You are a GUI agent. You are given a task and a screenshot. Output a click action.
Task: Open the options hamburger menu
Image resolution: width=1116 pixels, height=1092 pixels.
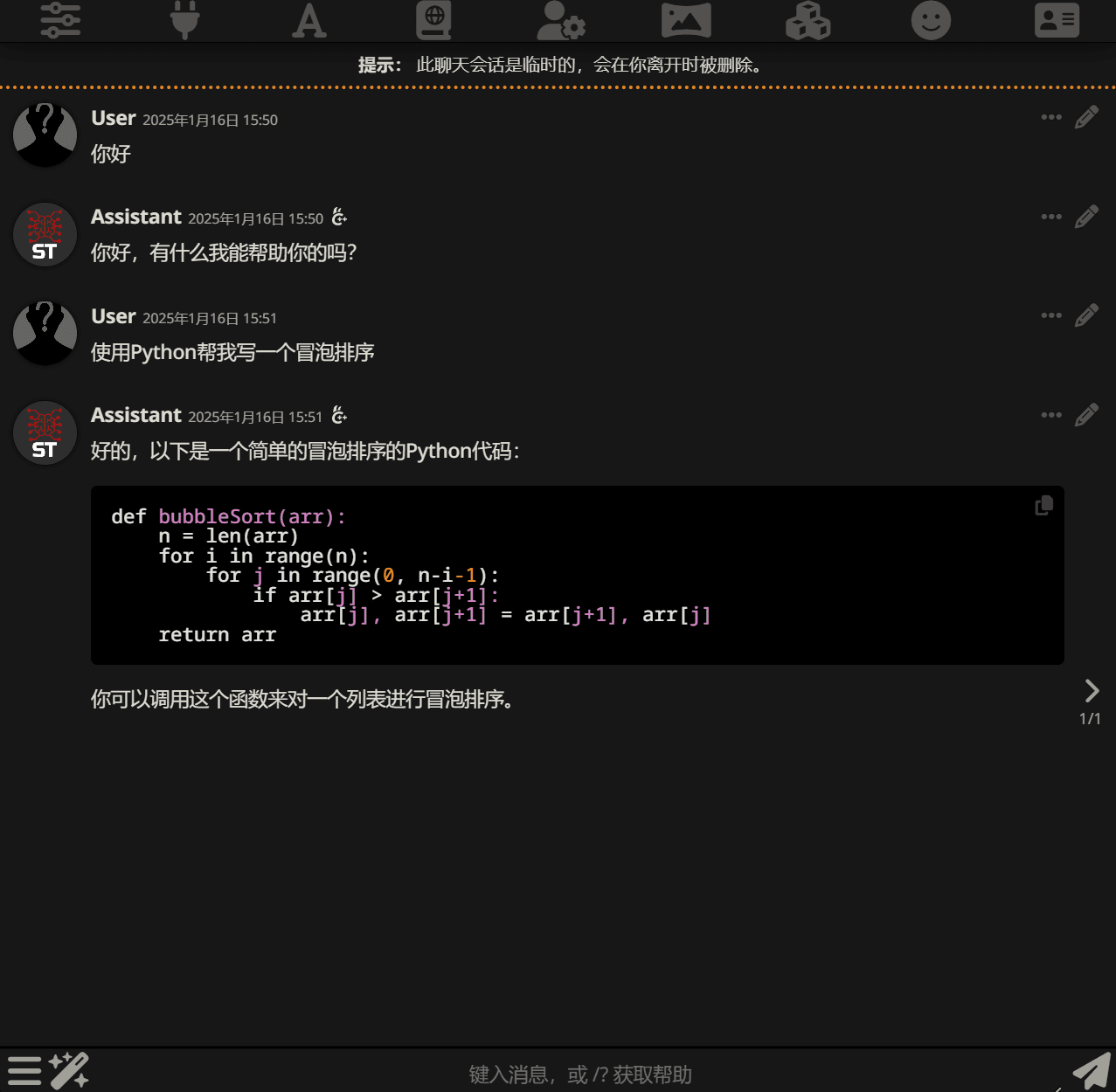click(24, 1071)
